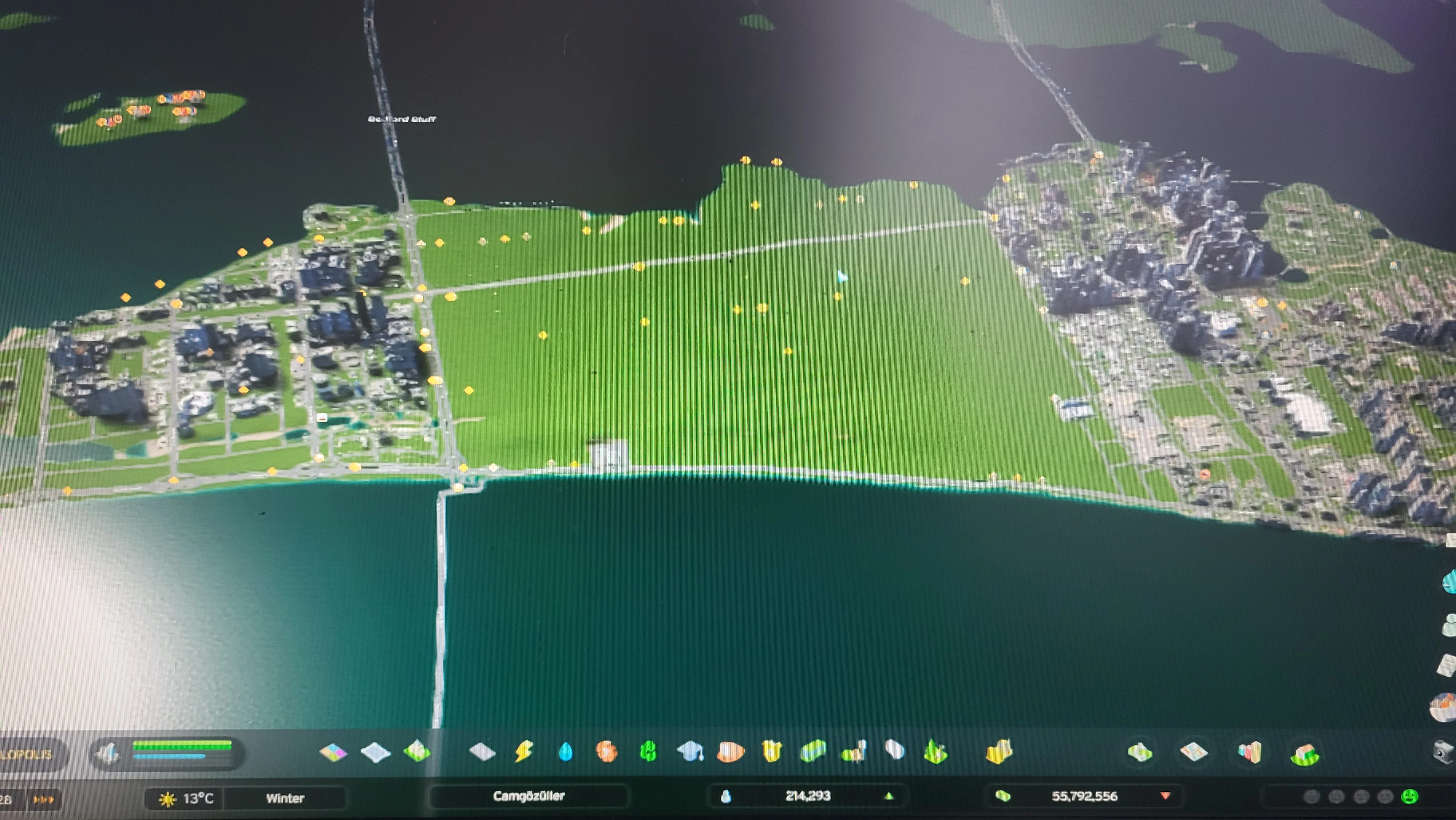Open the Electricity lightning bolt menu

[x=523, y=752]
